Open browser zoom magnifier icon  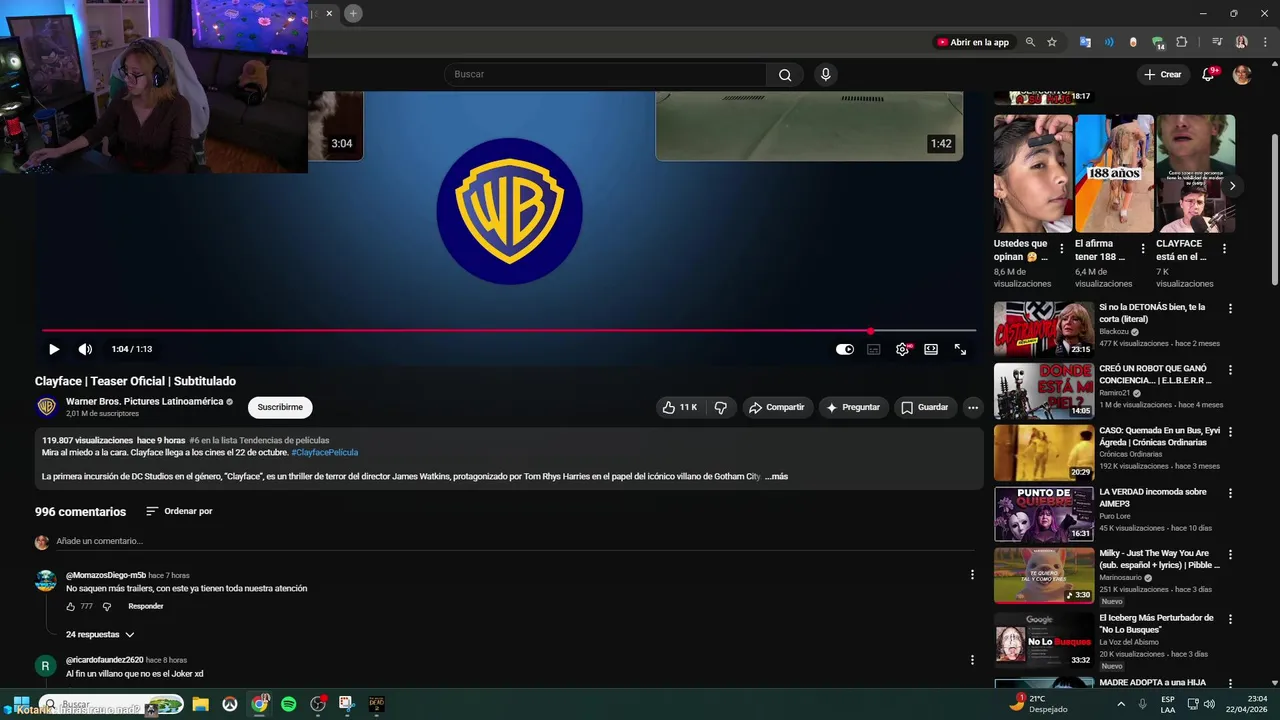pos(1030,42)
